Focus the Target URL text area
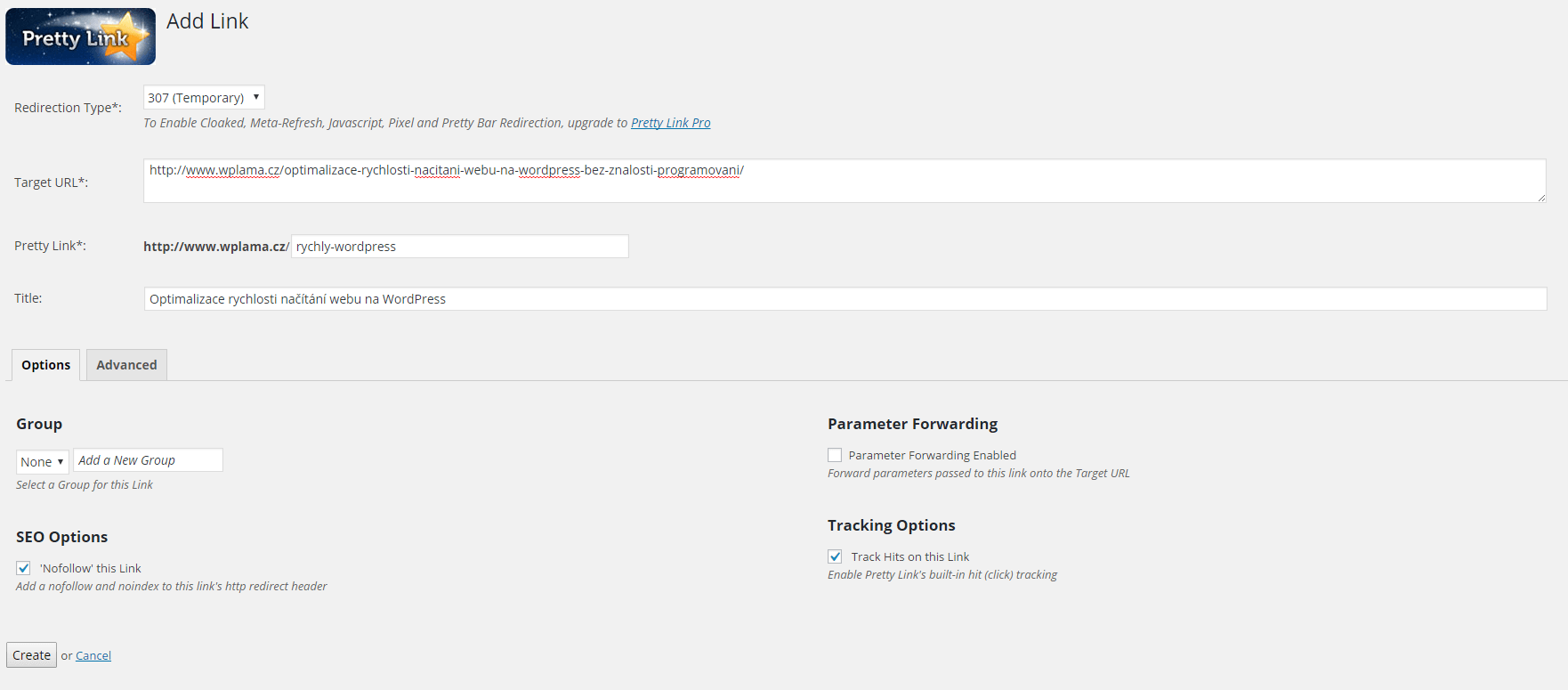Image resolution: width=1568 pixels, height=690 pixels. tap(845, 181)
